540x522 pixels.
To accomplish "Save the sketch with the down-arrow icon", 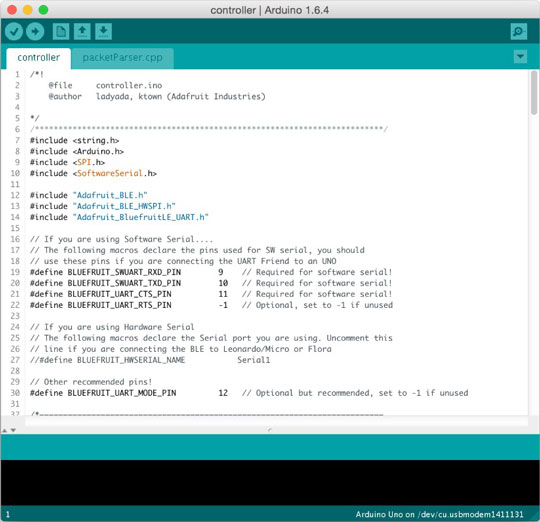I will (x=103, y=32).
